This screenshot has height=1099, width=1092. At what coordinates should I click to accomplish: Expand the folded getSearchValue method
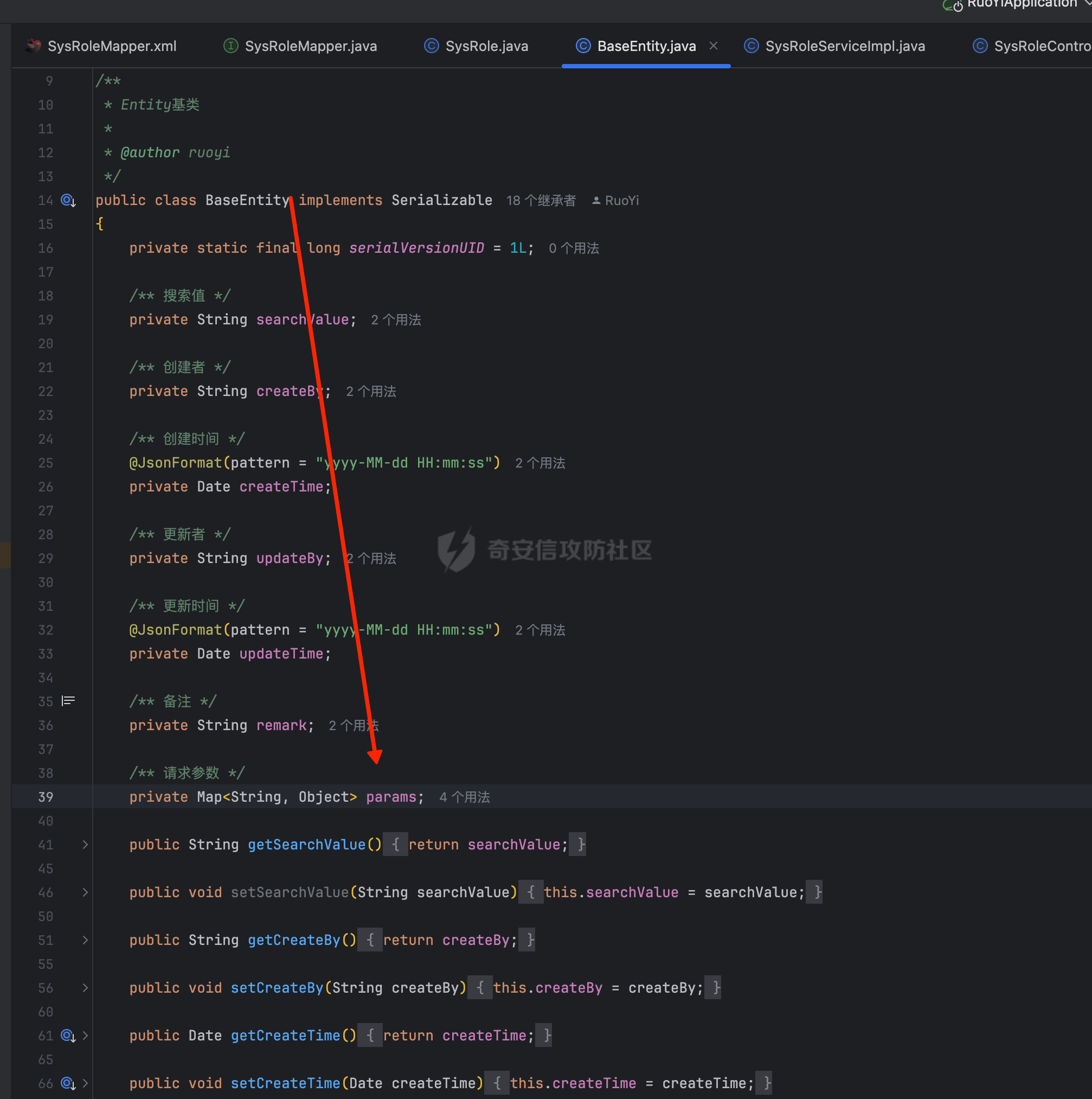tap(85, 845)
